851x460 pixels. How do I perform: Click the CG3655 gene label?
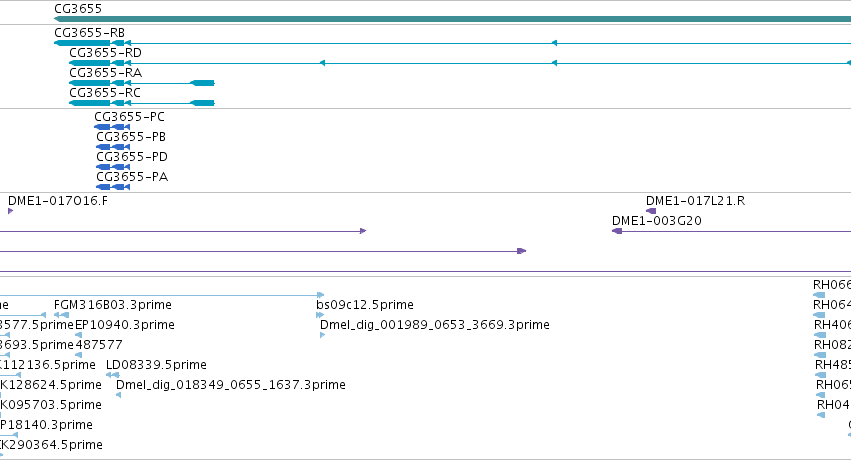78,9
